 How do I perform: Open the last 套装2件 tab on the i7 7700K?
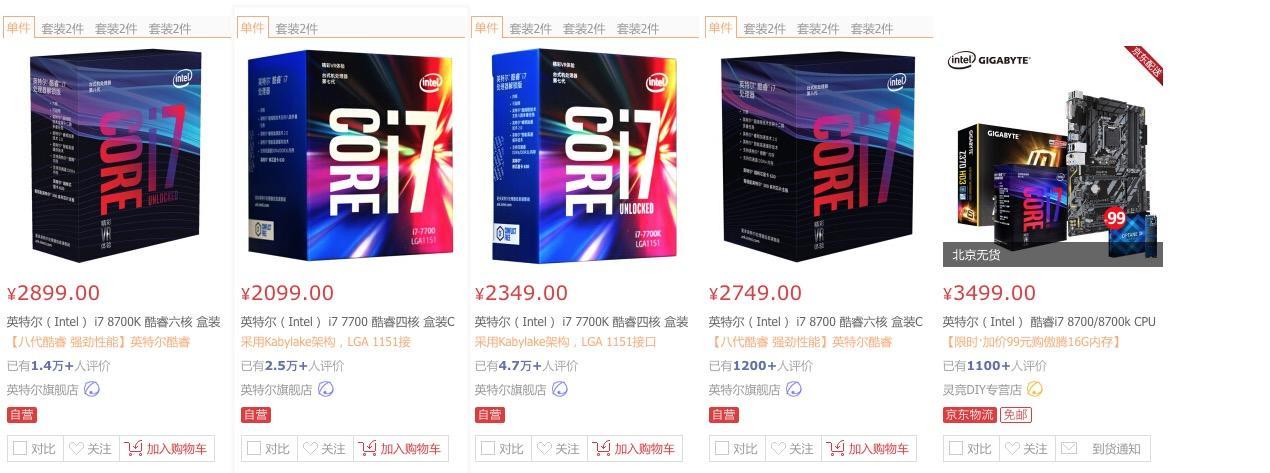pos(638,28)
